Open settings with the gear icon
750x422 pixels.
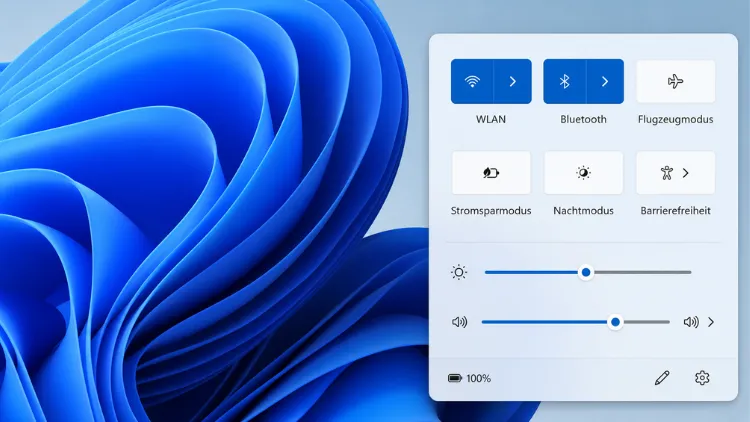point(702,378)
